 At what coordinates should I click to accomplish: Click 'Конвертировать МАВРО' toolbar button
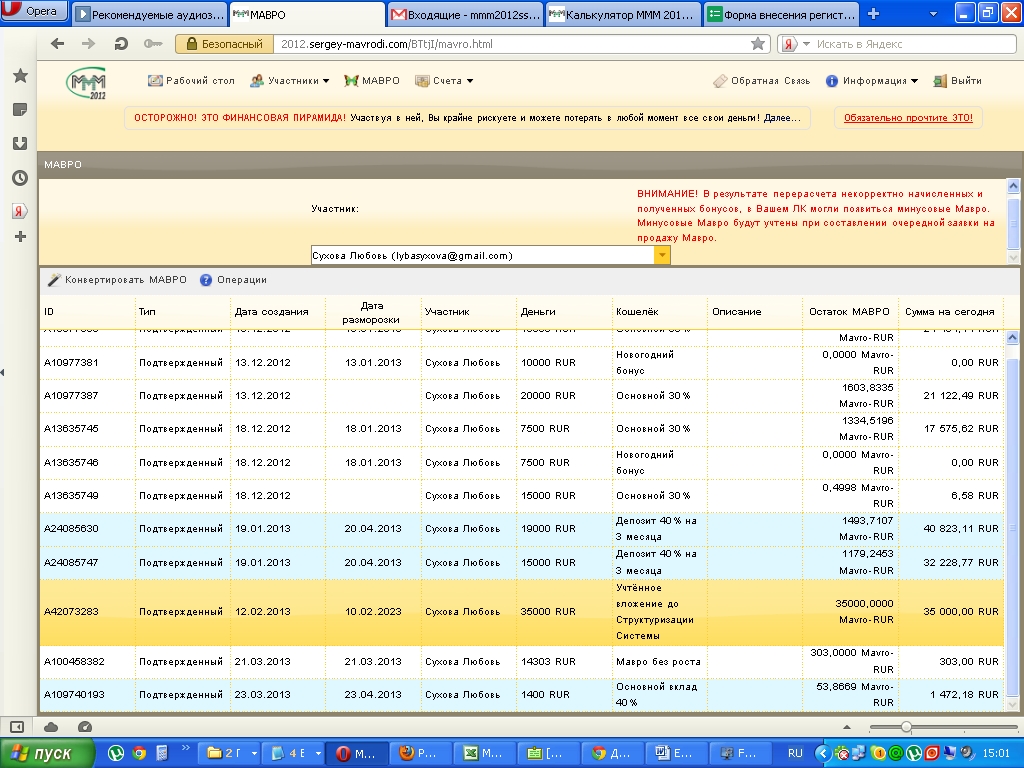(x=118, y=280)
